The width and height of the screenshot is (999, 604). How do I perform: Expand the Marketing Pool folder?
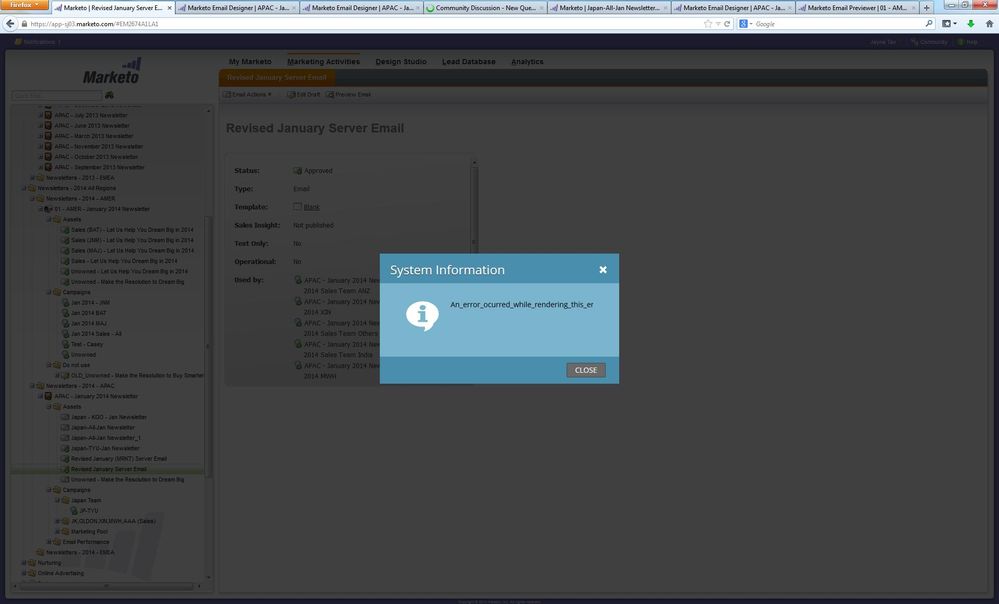57,531
